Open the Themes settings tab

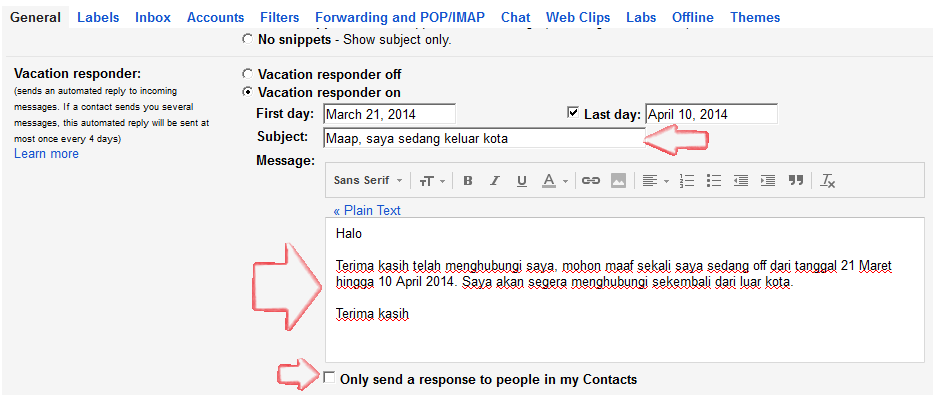coord(755,18)
